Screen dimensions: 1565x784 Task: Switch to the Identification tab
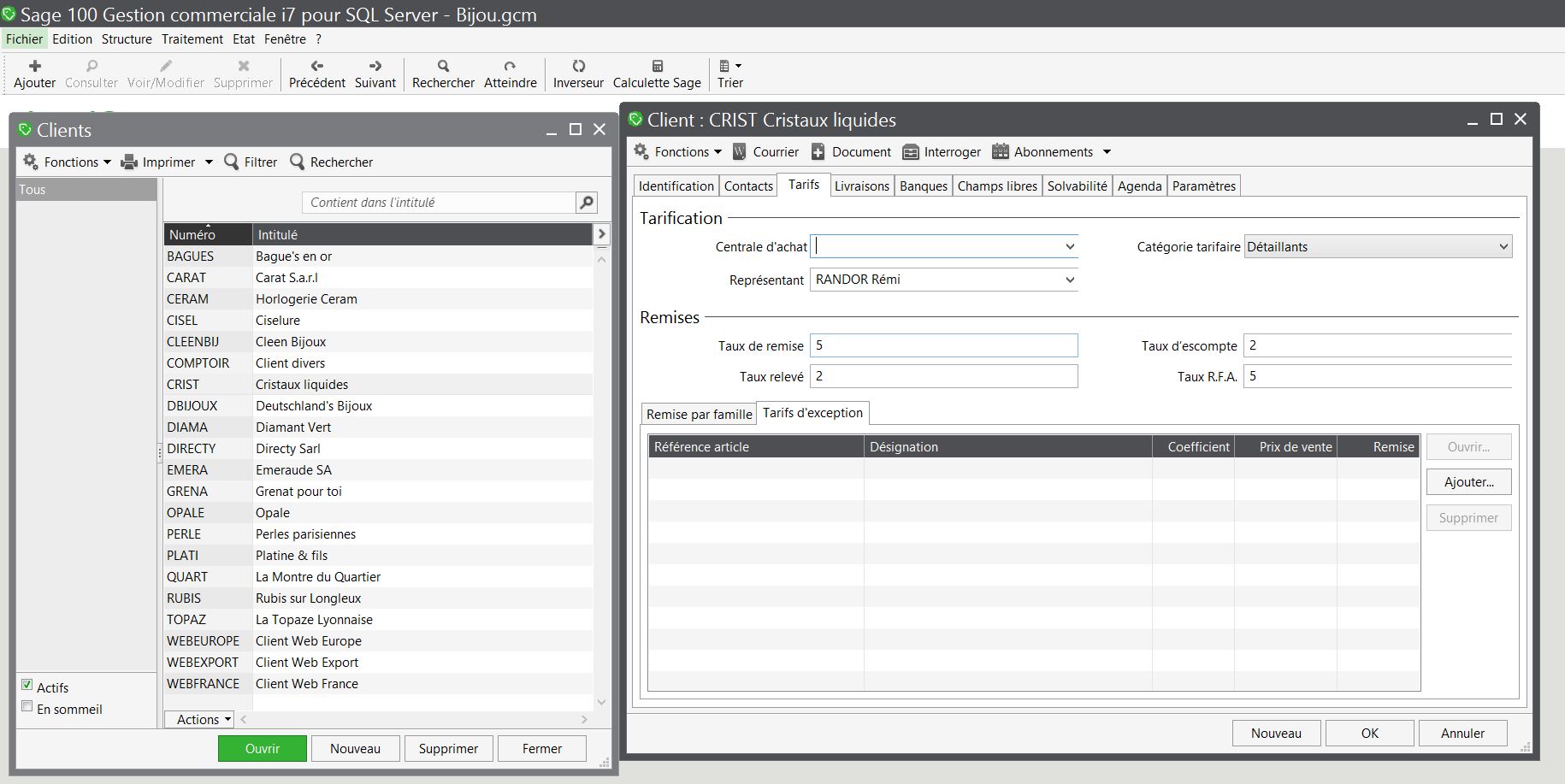[x=676, y=186]
